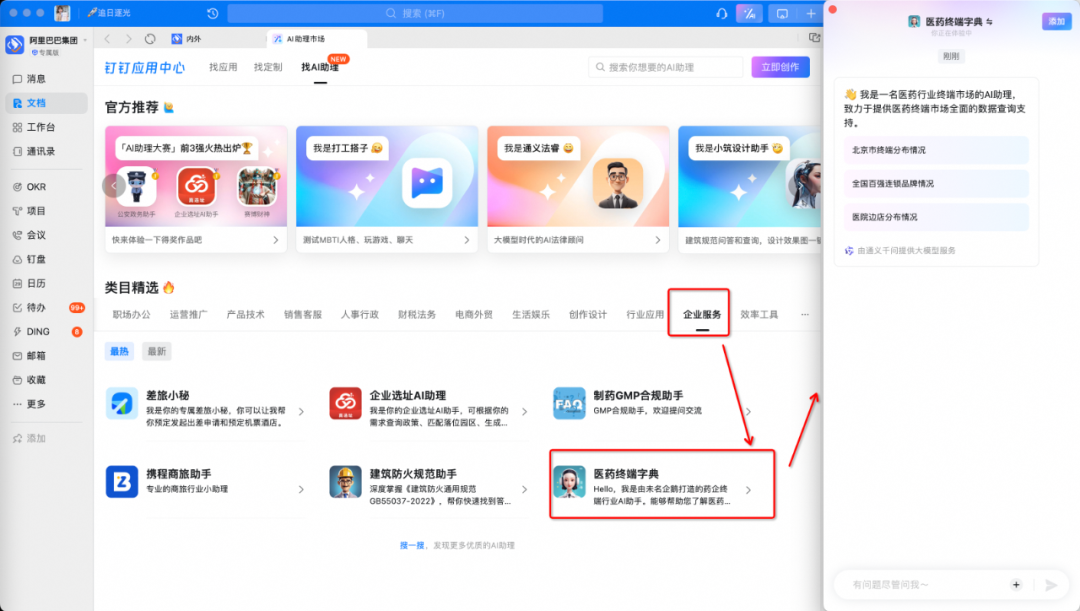Open the 差旅小秘 assistant

pos(205,408)
